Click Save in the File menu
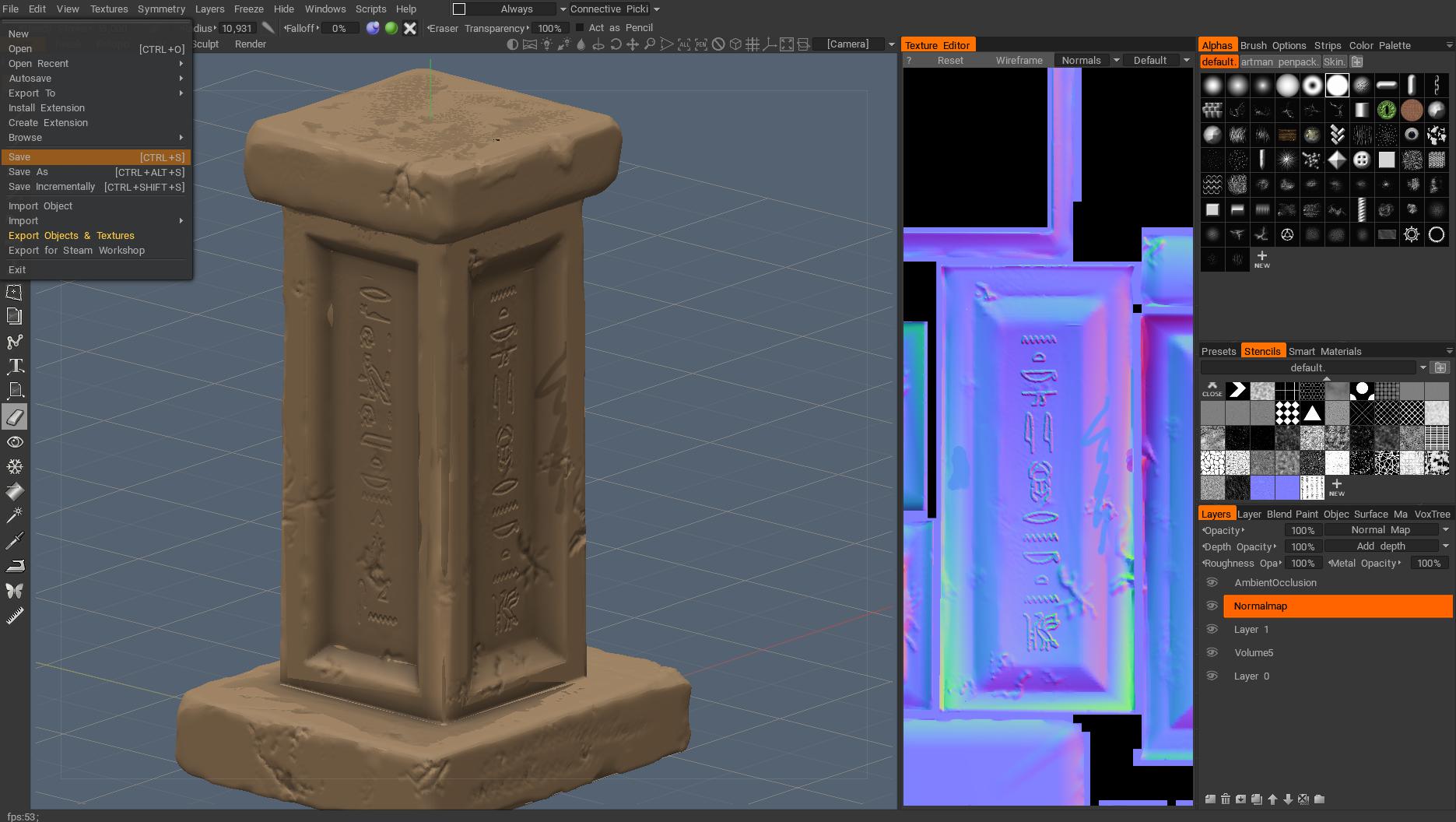1456x822 pixels. tap(96, 157)
